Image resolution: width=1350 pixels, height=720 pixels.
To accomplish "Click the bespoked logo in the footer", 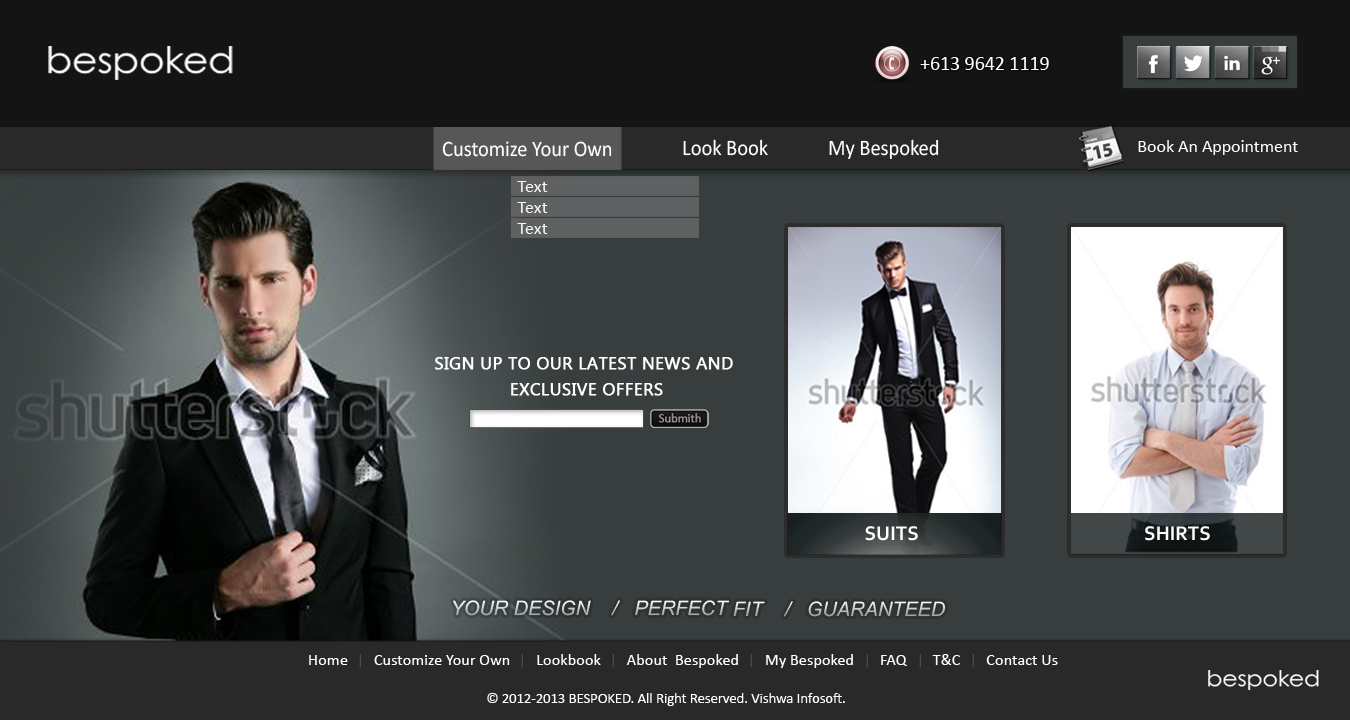I will coord(1263,679).
